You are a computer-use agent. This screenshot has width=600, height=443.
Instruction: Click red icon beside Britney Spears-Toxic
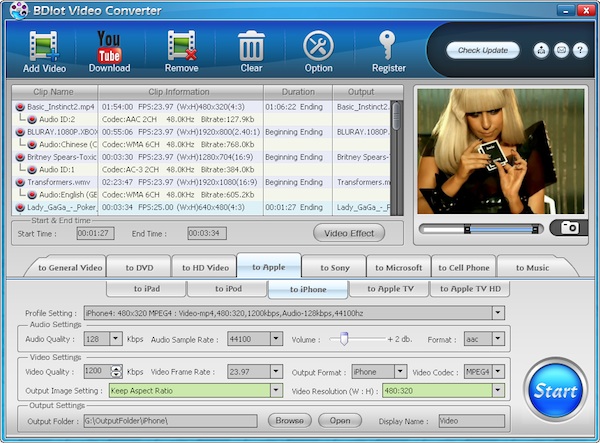tap(20, 157)
